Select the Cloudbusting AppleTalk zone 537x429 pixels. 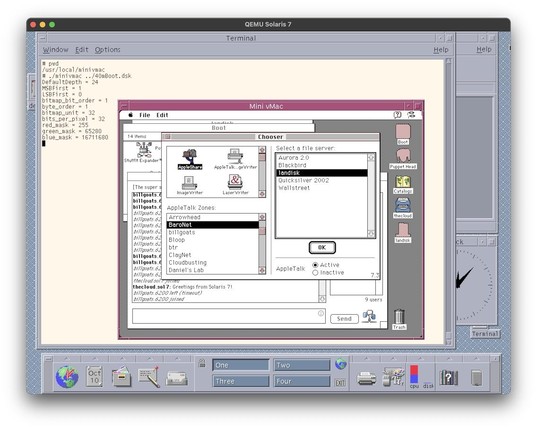(188, 263)
